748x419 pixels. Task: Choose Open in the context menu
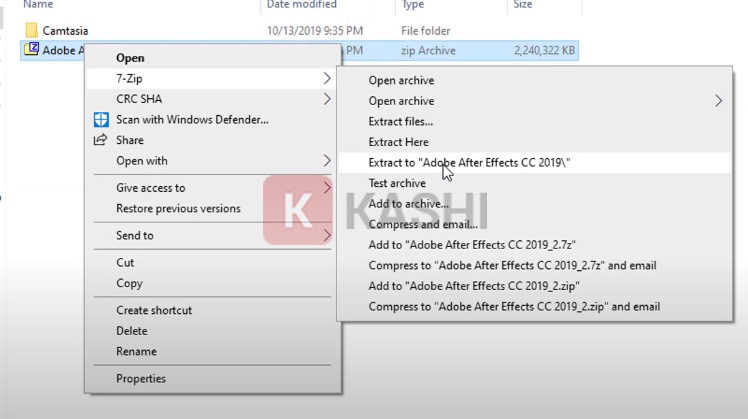point(130,58)
